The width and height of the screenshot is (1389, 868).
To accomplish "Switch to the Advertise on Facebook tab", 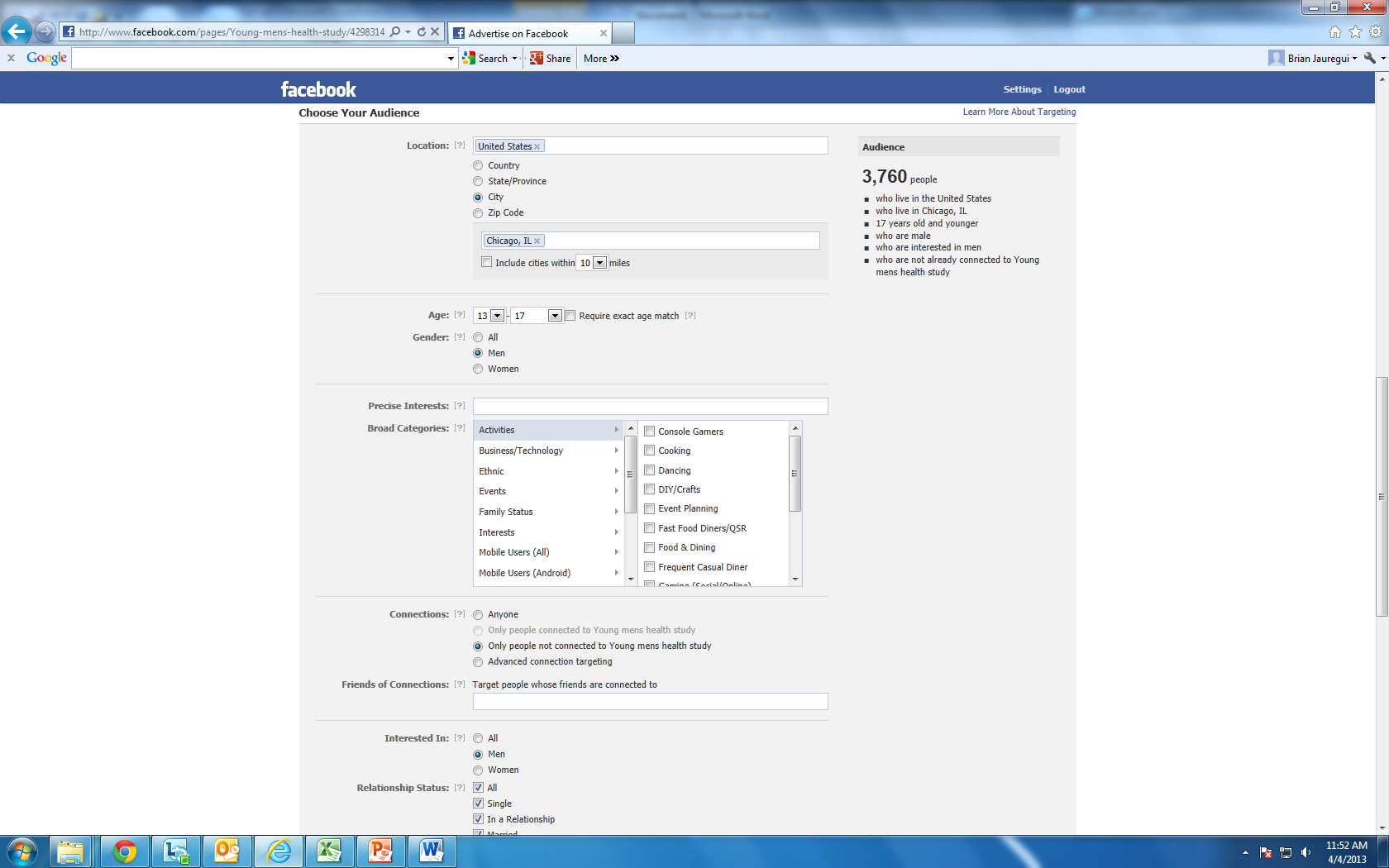I will 529,34.
